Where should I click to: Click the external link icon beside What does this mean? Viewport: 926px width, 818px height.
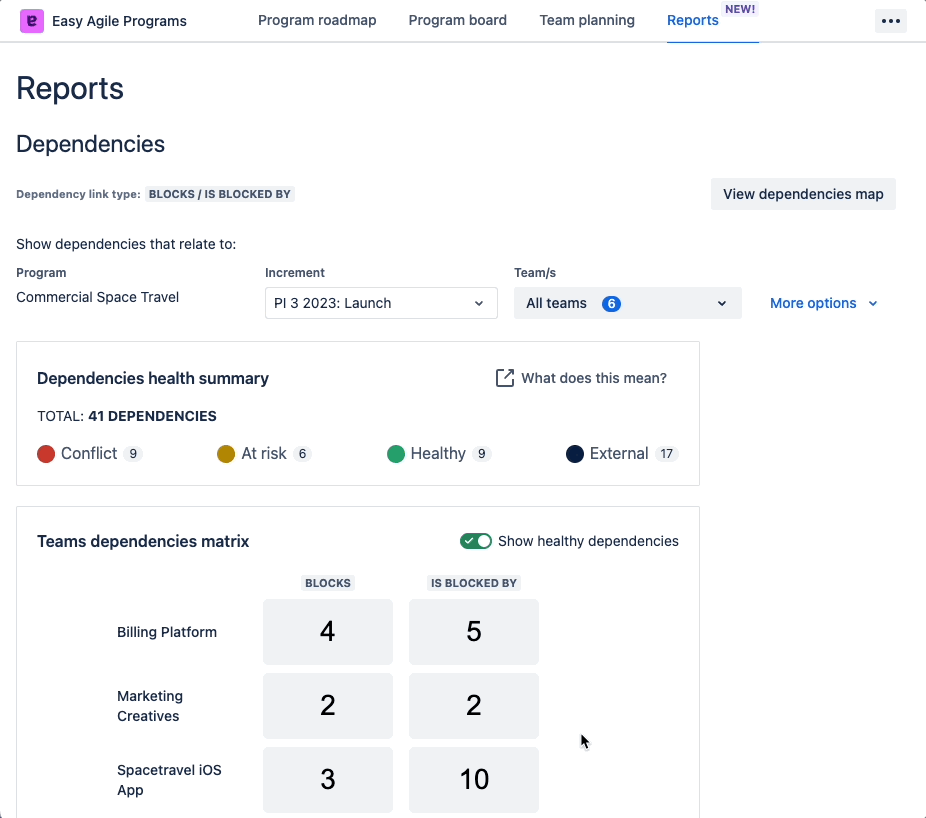[507, 378]
